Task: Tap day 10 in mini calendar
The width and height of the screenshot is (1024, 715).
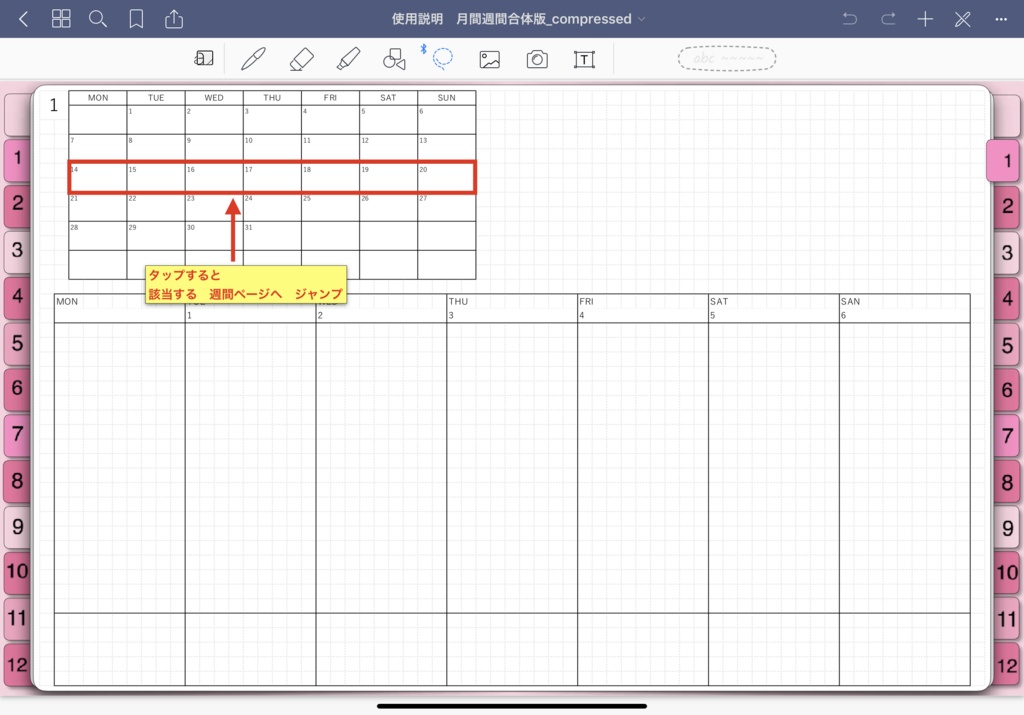Action: 272,149
